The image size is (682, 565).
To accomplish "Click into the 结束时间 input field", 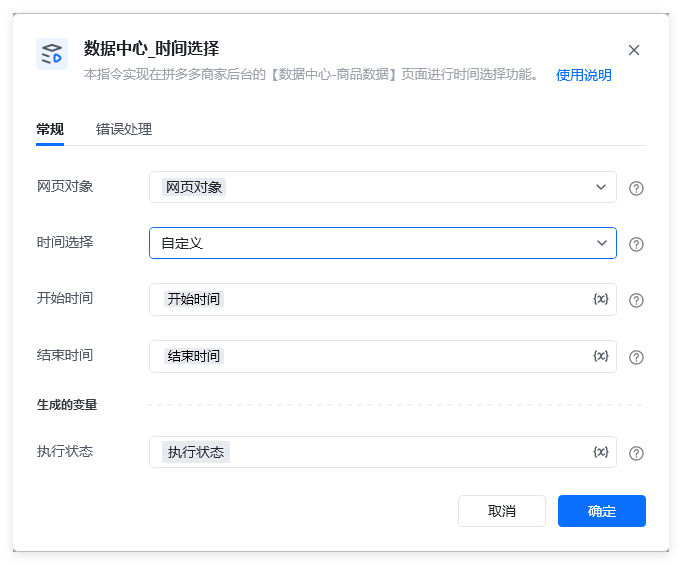I will coord(383,356).
